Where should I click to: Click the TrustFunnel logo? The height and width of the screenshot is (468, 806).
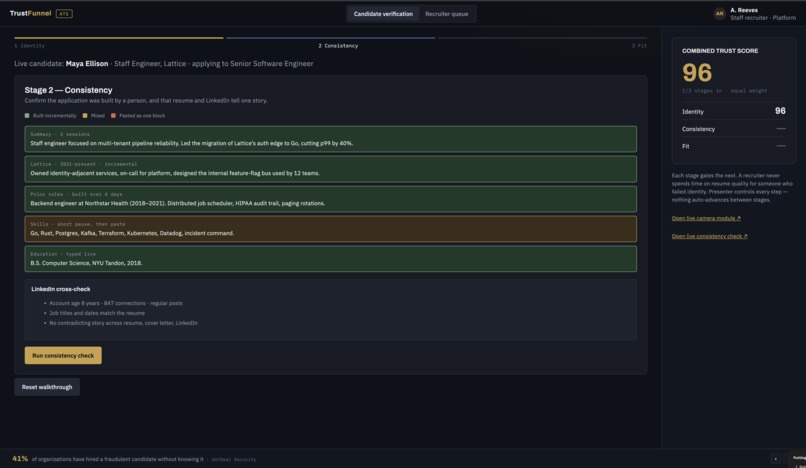click(30, 13)
